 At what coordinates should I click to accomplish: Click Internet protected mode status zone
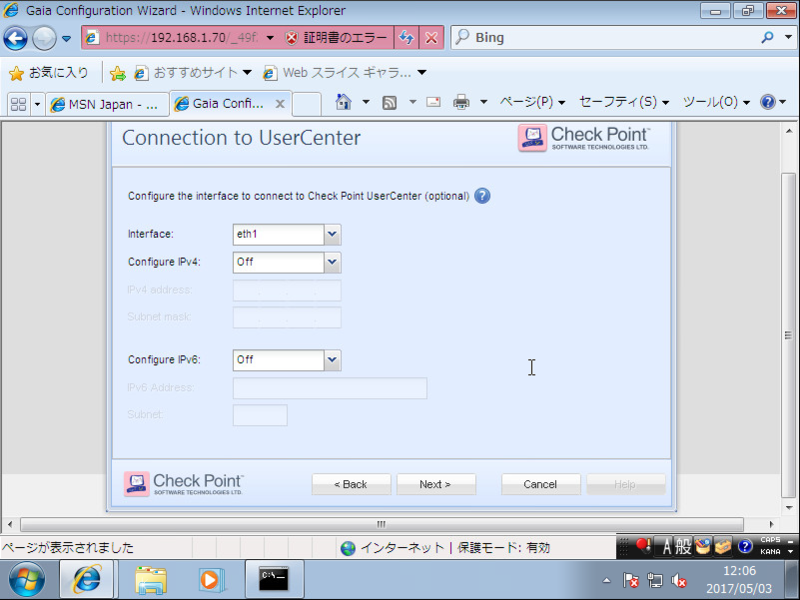[x=445, y=548]
